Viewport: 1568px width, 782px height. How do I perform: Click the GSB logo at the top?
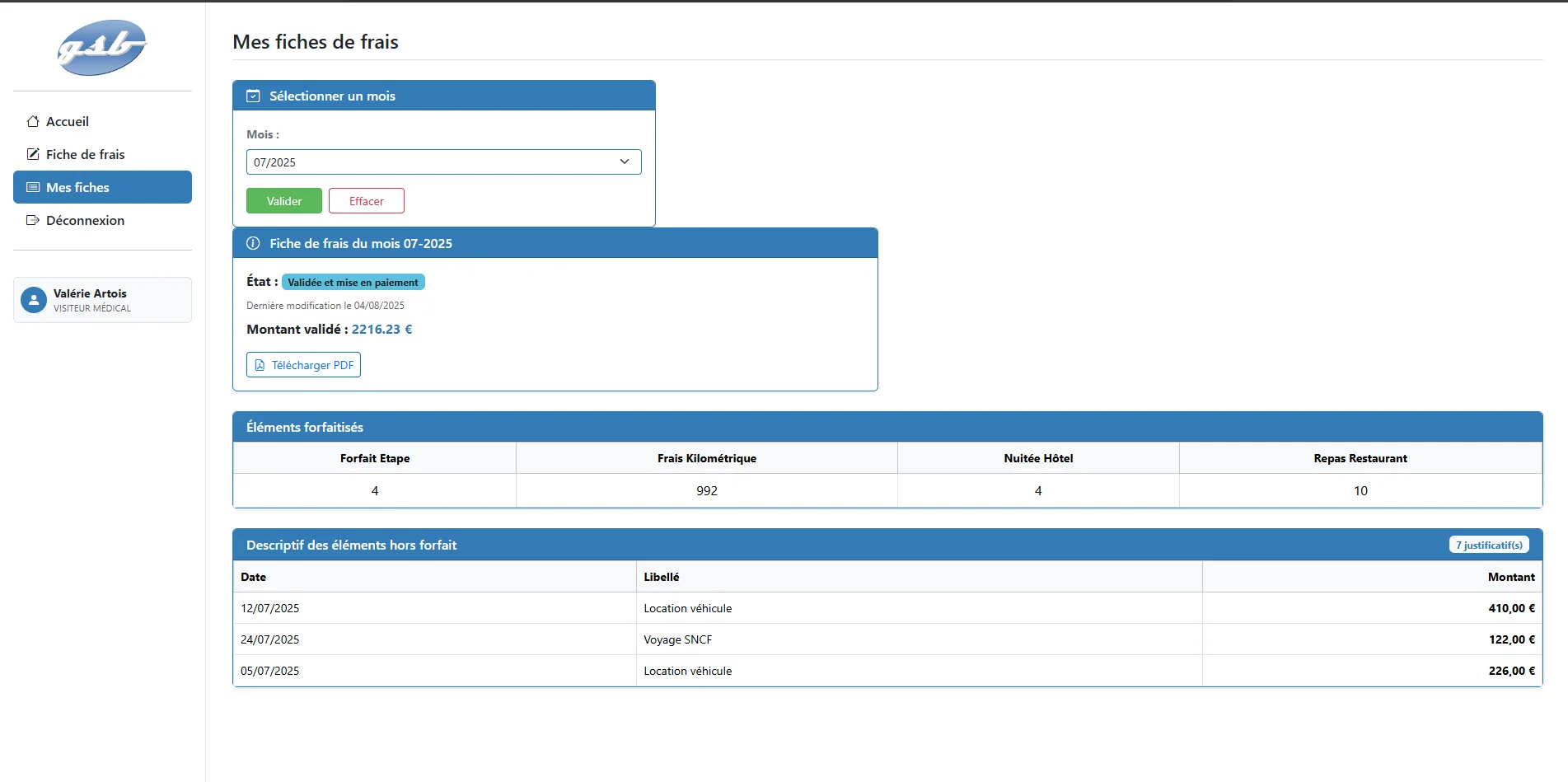tap(101, 47)
